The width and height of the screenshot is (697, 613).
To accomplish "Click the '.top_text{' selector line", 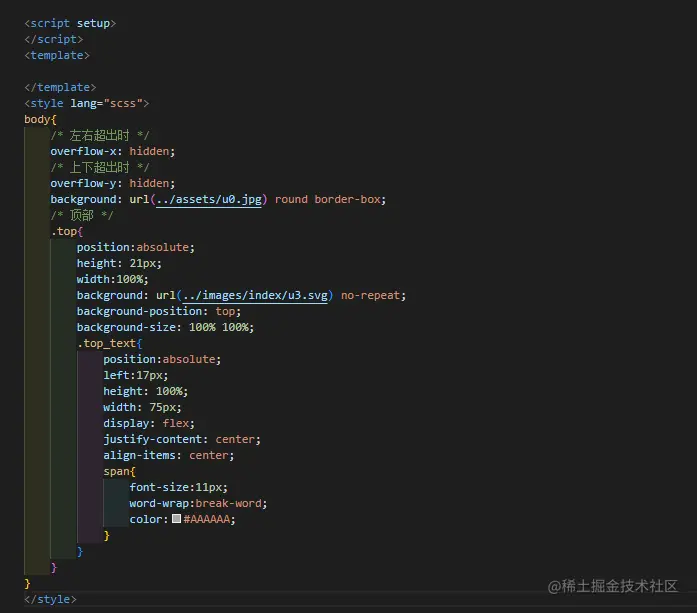I will (x=109, y=343).
